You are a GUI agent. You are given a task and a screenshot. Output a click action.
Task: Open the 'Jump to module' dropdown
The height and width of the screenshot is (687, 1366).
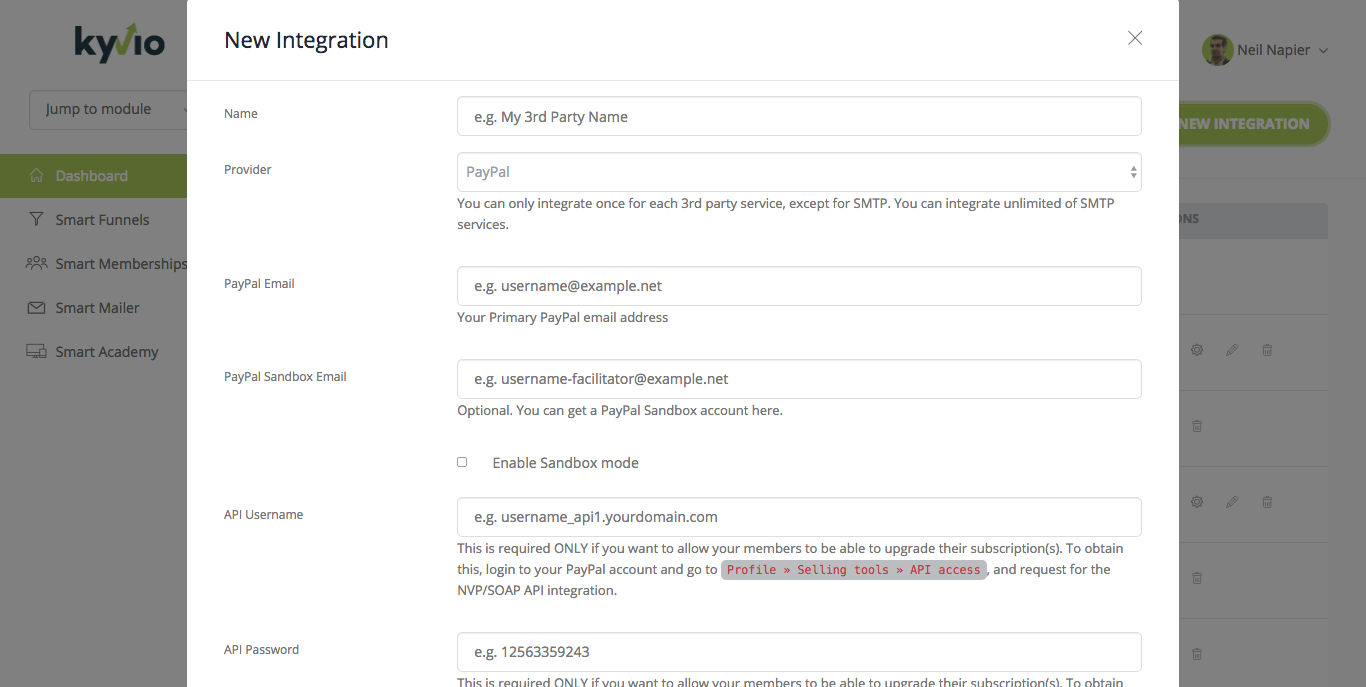coord(108,109)
